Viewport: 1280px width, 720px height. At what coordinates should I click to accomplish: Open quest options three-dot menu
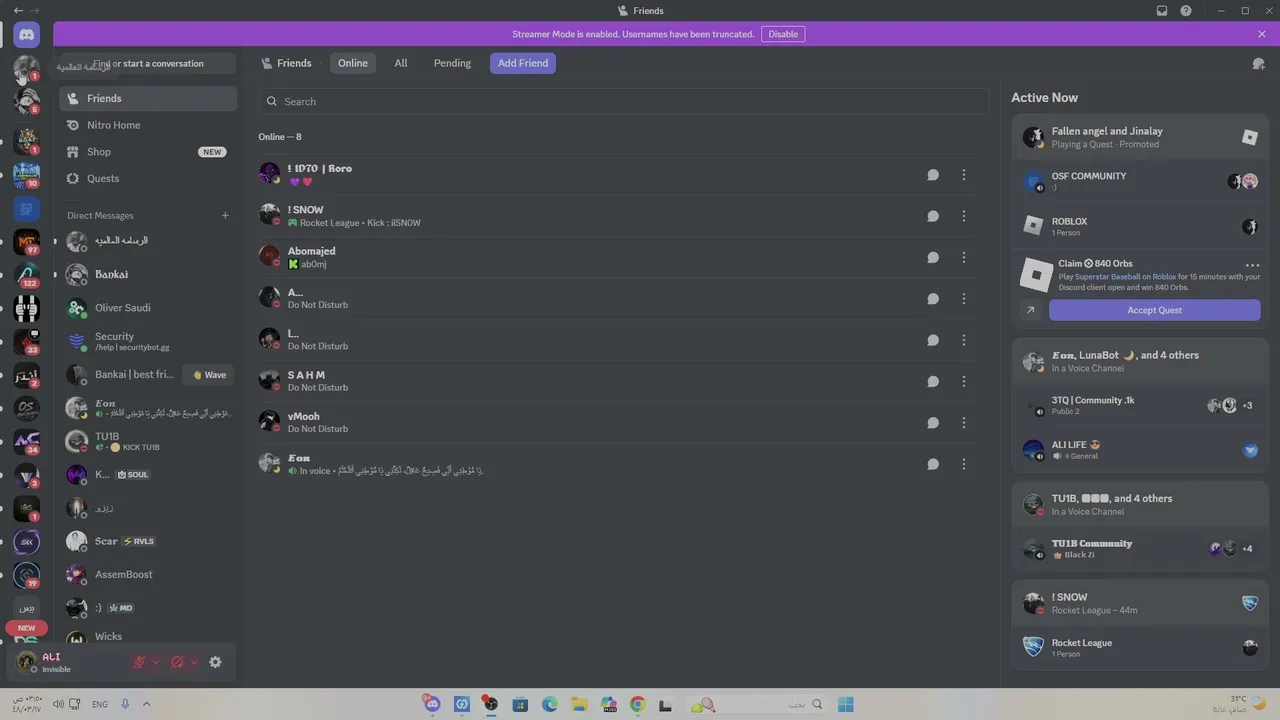(x=1252, y=265)
